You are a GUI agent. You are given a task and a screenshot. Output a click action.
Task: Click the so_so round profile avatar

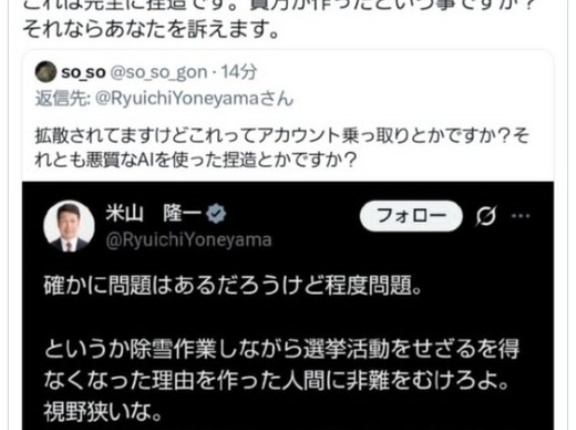(x=46, y=72)
